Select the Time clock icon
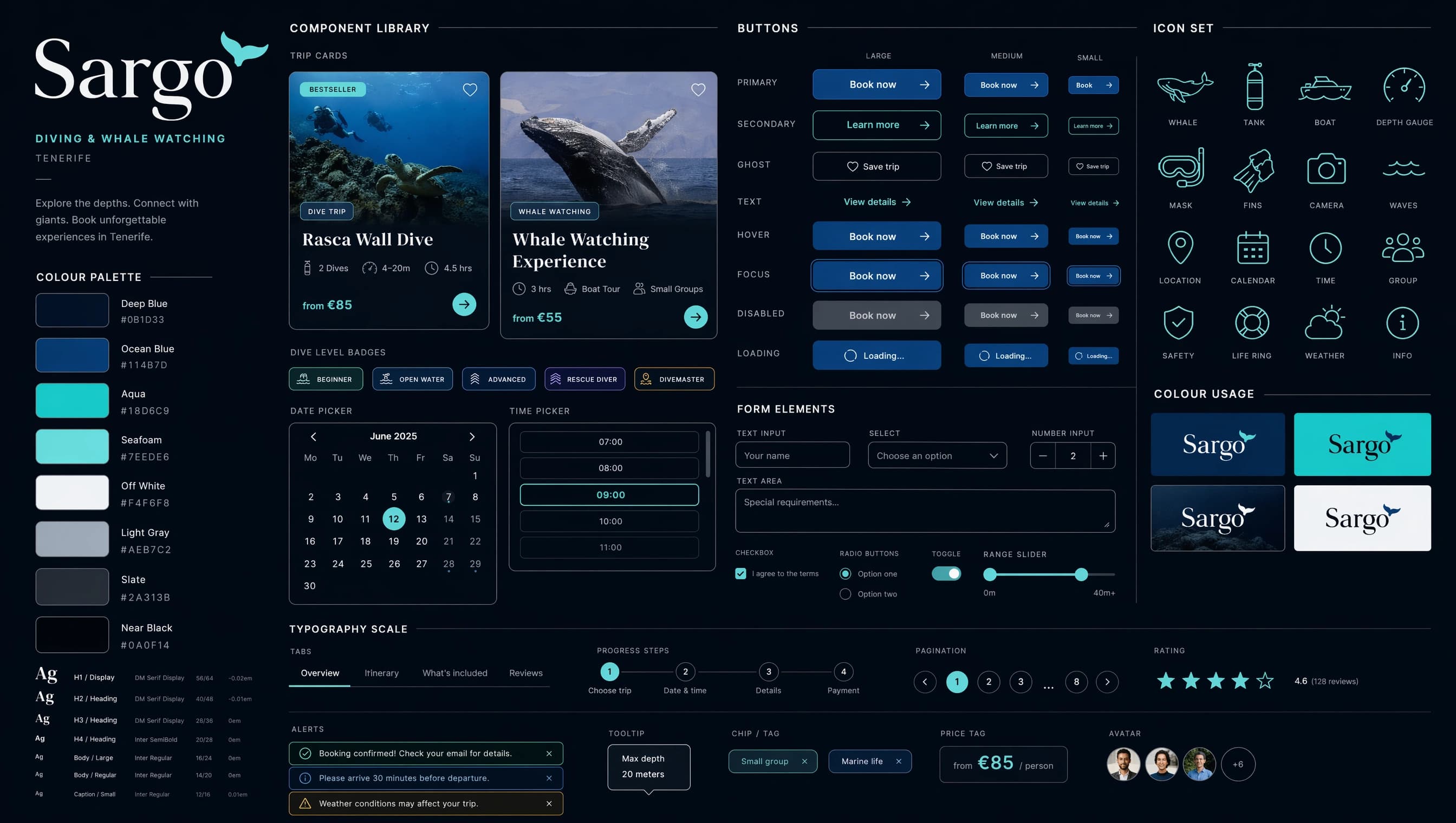 pyautogui.click(x=1325, y=247)
